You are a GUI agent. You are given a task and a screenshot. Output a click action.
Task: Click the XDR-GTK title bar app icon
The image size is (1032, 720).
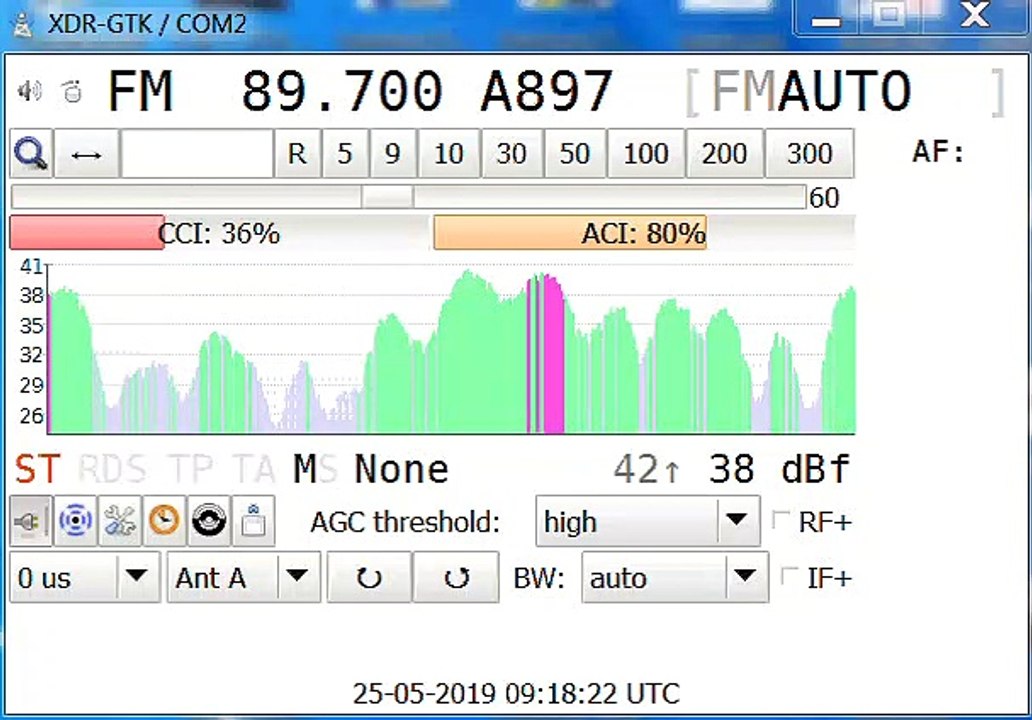(x=23, y=25)
